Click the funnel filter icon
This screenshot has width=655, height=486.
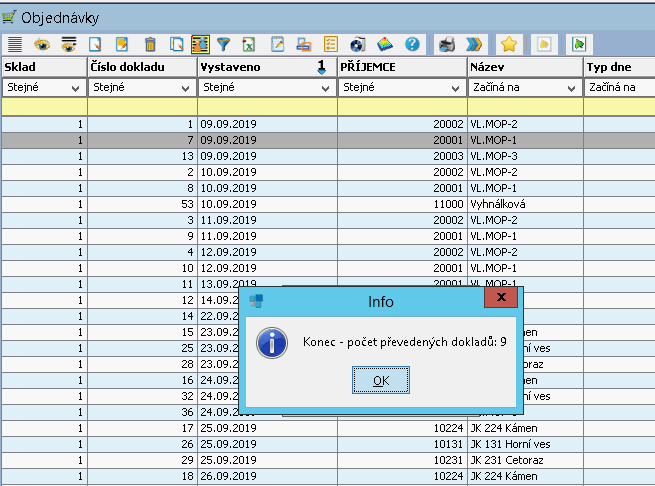(x=223, y=44)
